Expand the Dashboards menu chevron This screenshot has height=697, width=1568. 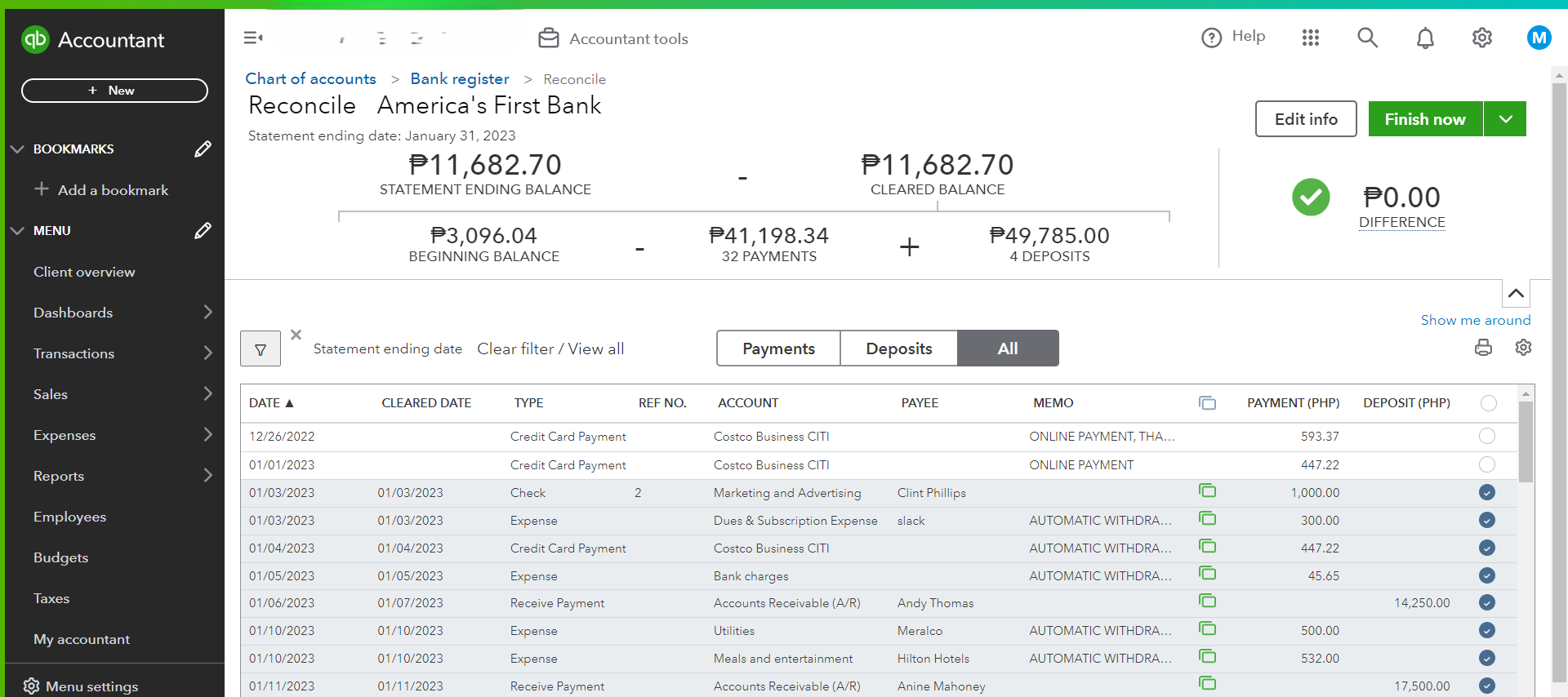(x=207, y=313)
